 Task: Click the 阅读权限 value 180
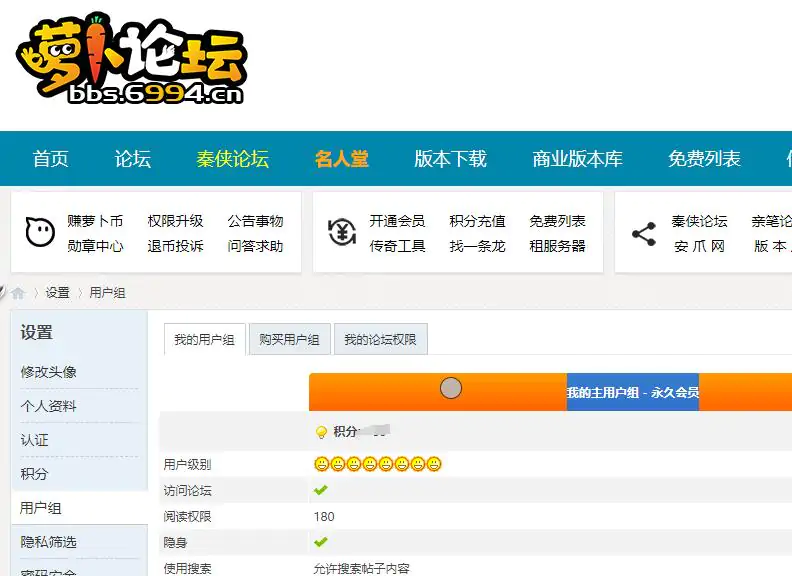point(324,516)
